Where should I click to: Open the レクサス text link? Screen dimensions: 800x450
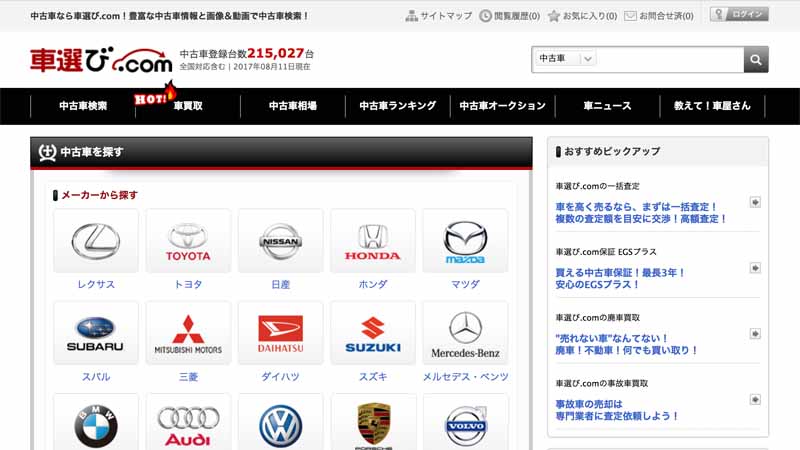tap(96, 284)
